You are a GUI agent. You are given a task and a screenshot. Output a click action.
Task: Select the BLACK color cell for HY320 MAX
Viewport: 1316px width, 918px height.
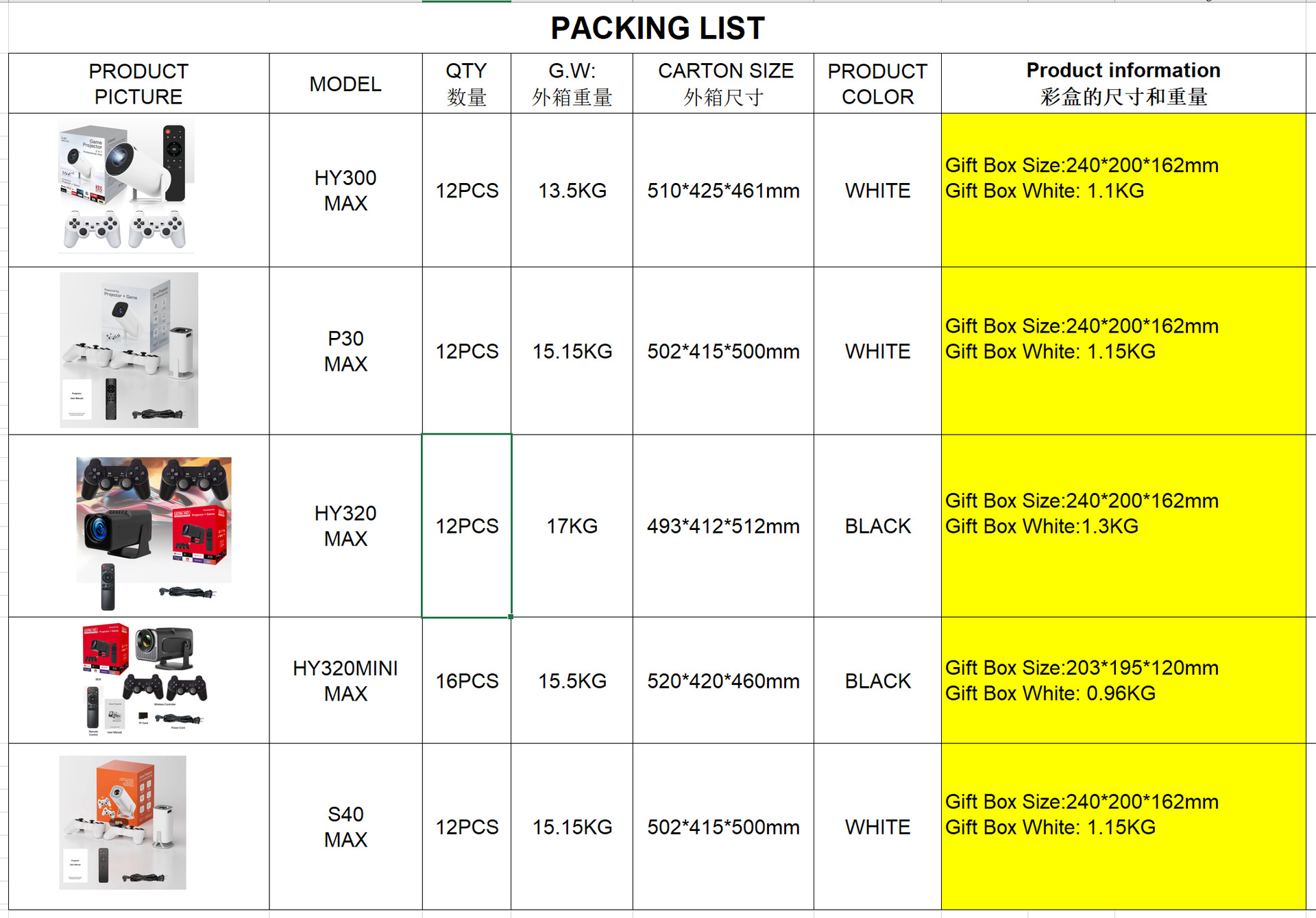(877, 526)
